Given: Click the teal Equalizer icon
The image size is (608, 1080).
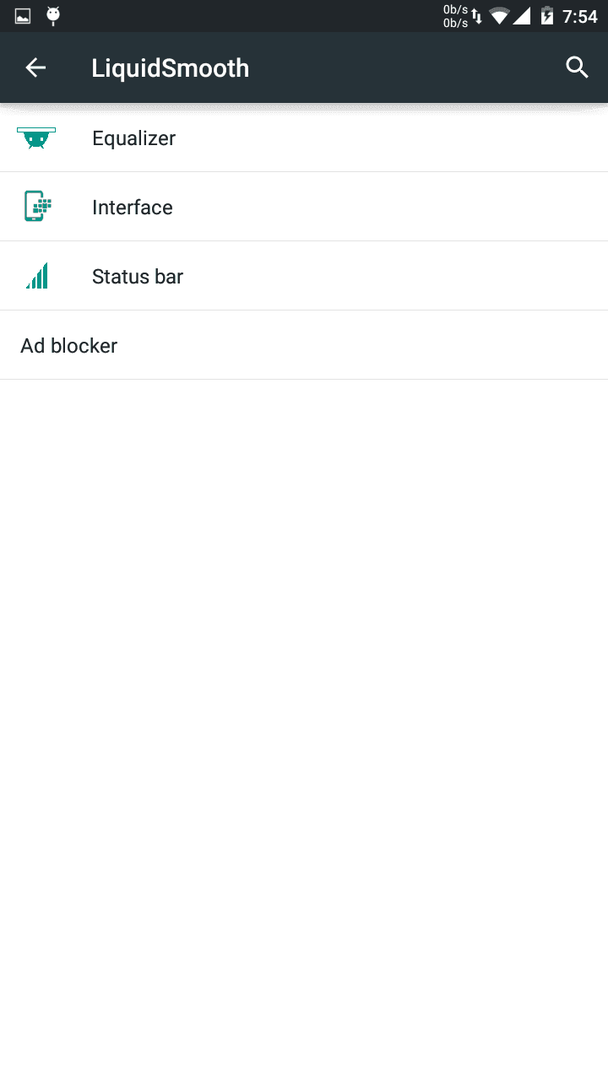Looking at the screenshot, I should 36,138.
